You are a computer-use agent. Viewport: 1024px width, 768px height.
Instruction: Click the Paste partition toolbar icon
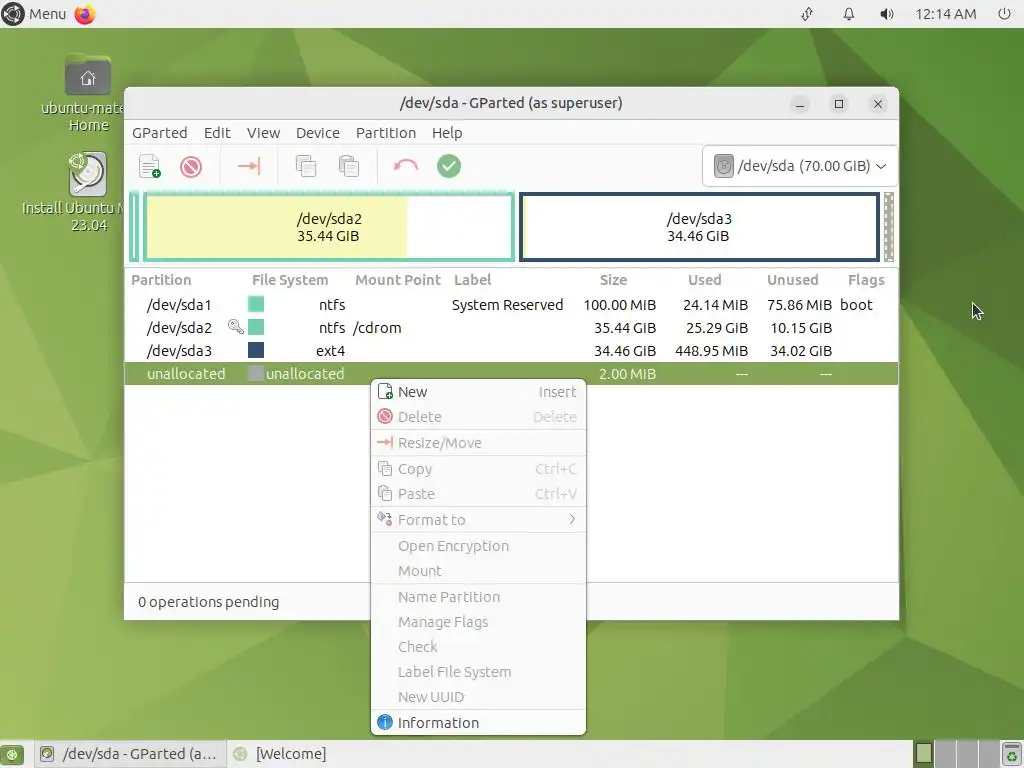point(349,166)
